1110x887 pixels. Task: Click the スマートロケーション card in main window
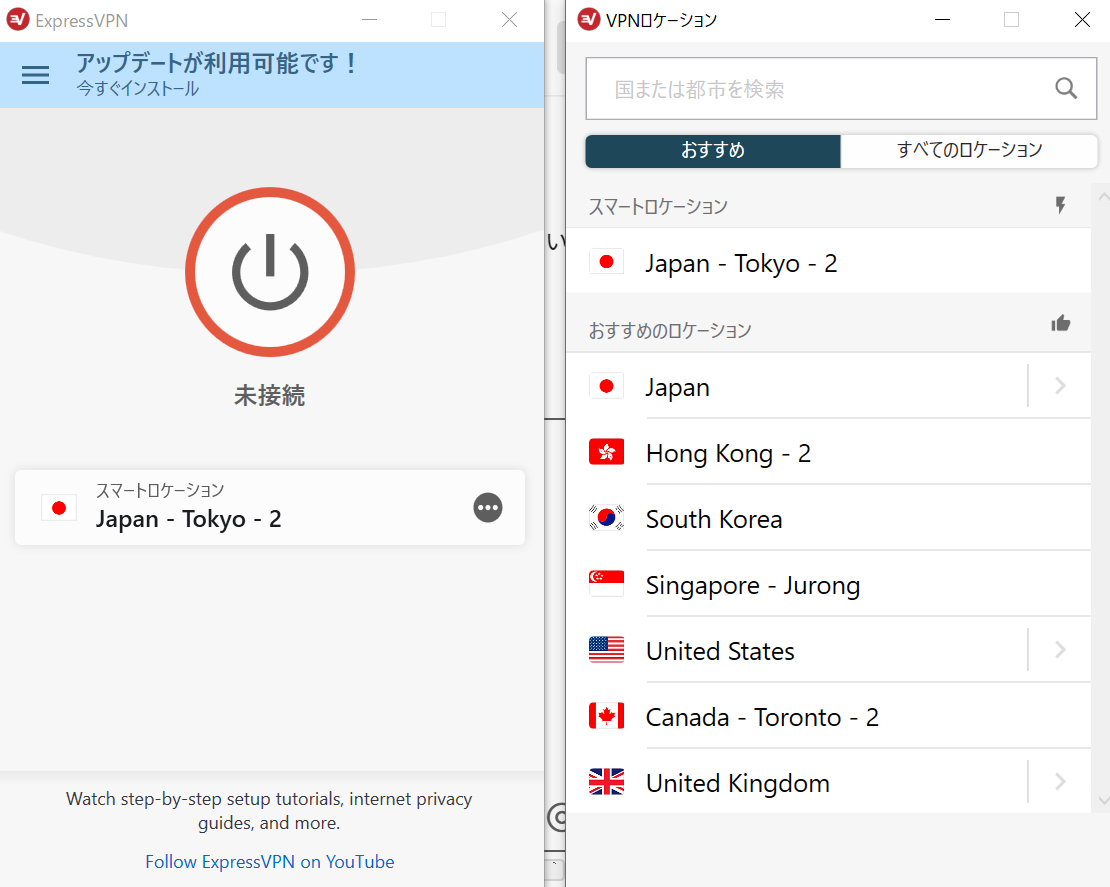(x=270, y=508)
